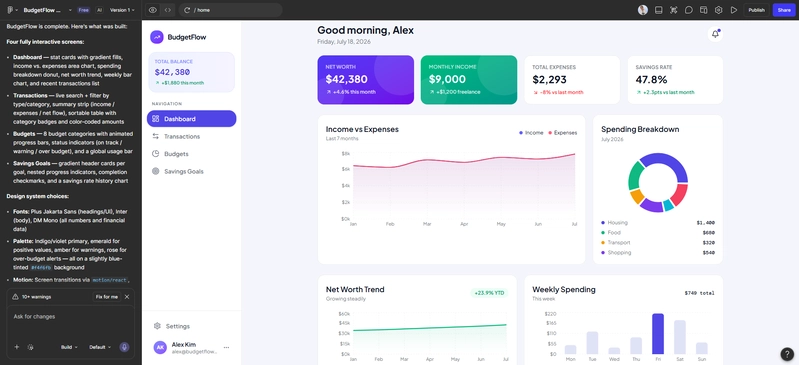Viewport: 799px width, 365px height.
Task: Click the AK user avatar circle
Action: (160, 347)
